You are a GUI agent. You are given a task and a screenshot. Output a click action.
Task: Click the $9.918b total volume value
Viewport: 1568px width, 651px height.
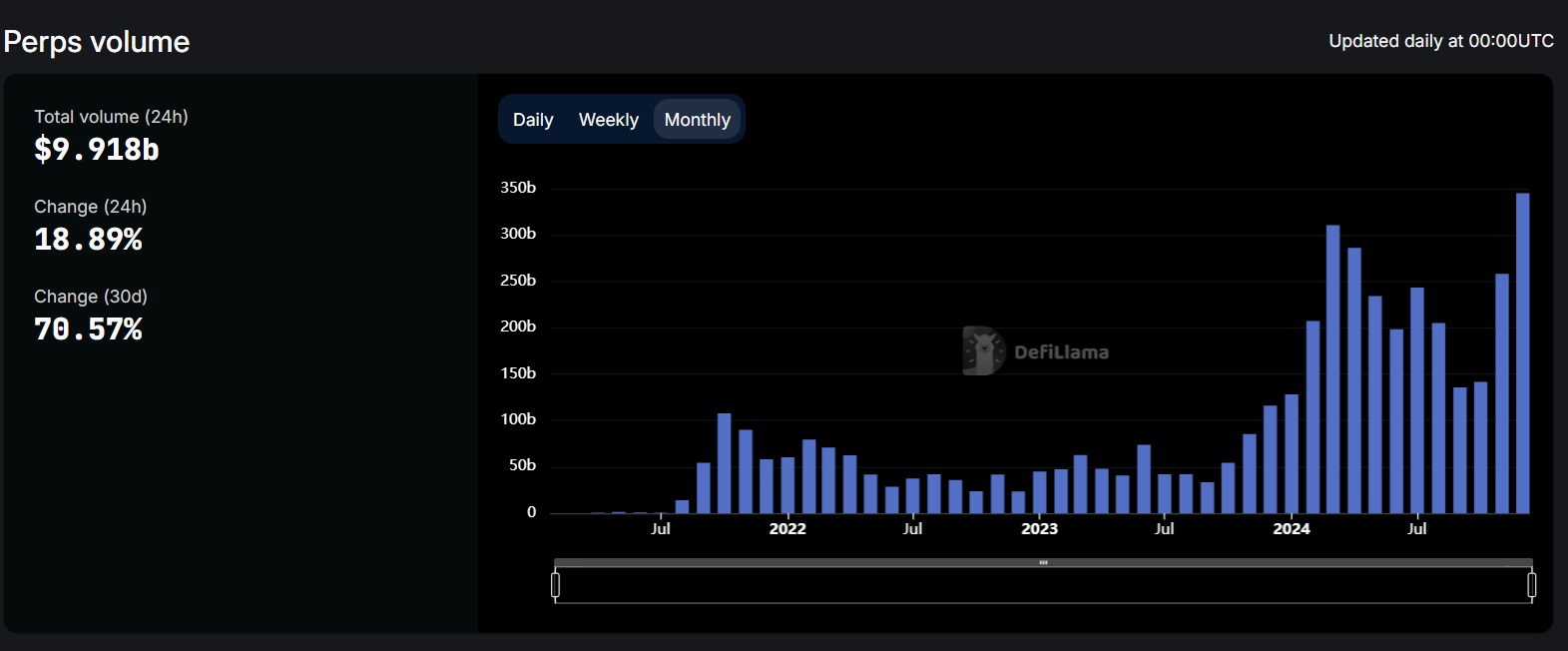point(97,150)
